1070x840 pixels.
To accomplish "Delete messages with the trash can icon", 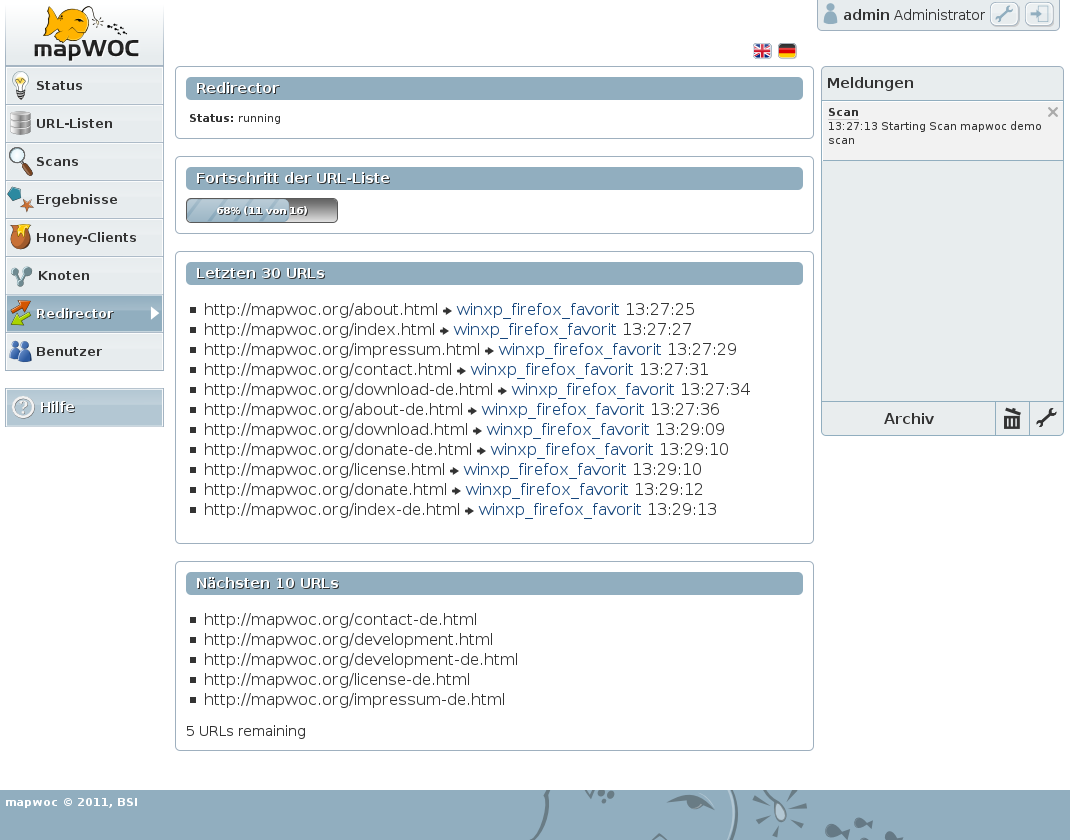I will (x=1012, y=418).
